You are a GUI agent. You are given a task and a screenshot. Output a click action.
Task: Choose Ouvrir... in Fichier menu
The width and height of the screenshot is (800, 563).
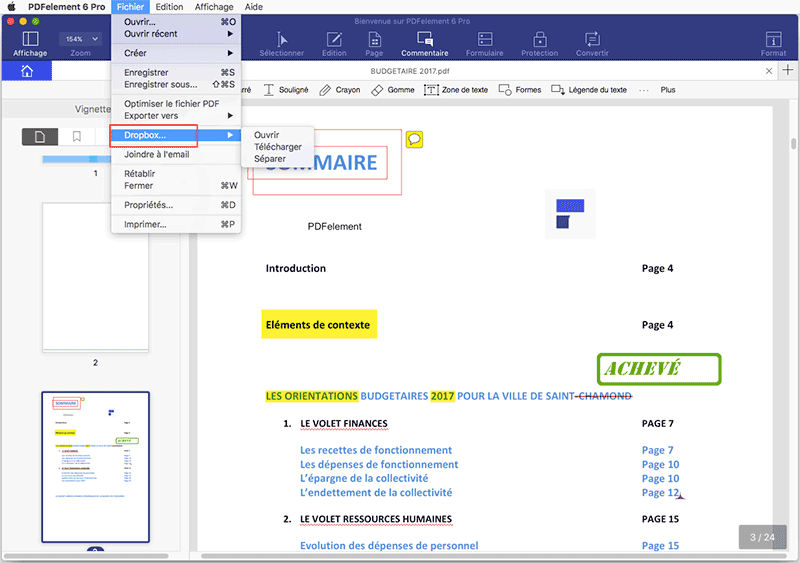click(176, 21)
